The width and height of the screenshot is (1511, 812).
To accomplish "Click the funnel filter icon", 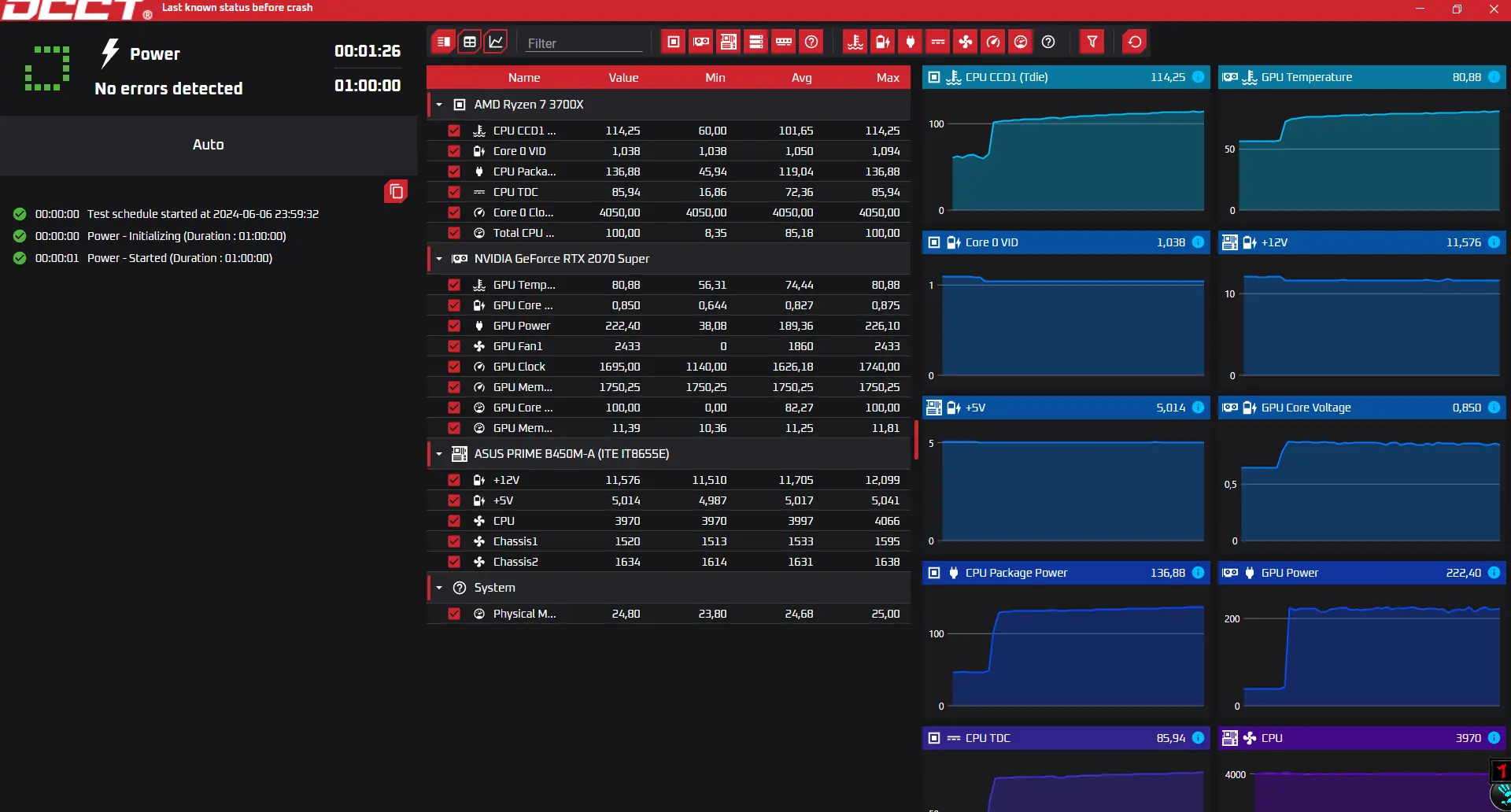I will coord(1092,42).
